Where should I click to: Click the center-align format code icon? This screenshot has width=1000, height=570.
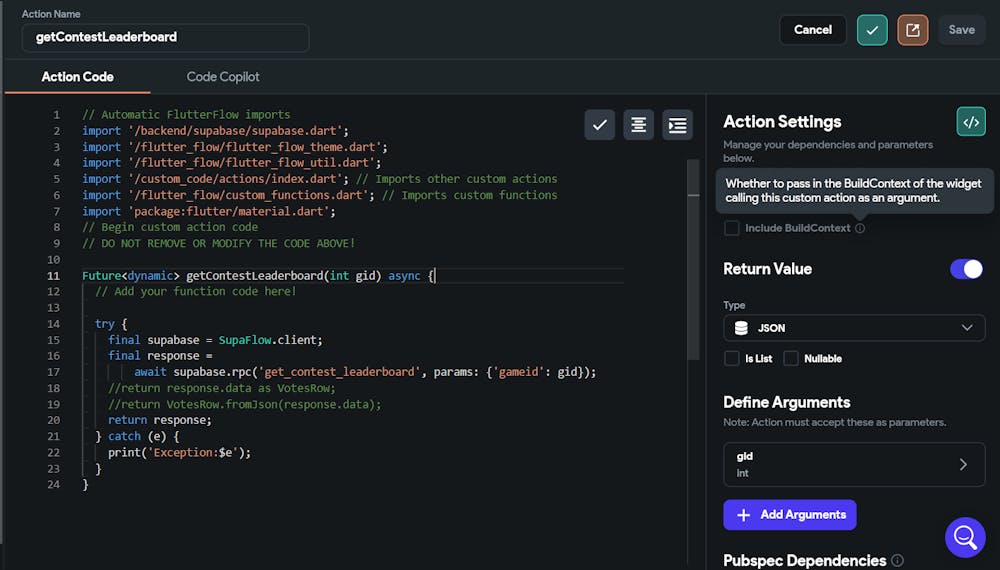pyautogui.click(x=639, y=125)
